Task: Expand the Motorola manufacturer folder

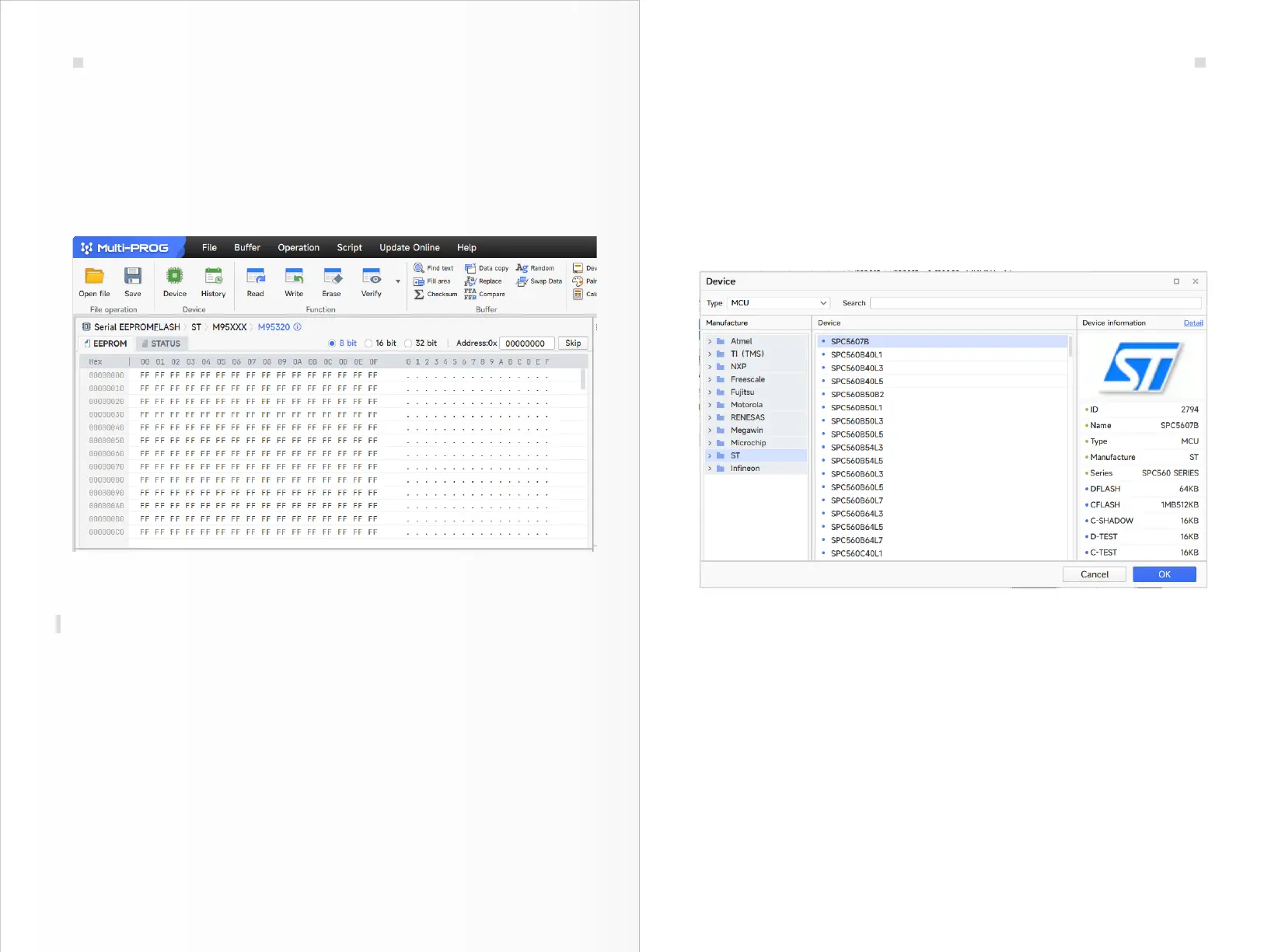Action: pyautogui.click(x=710, y=405)
